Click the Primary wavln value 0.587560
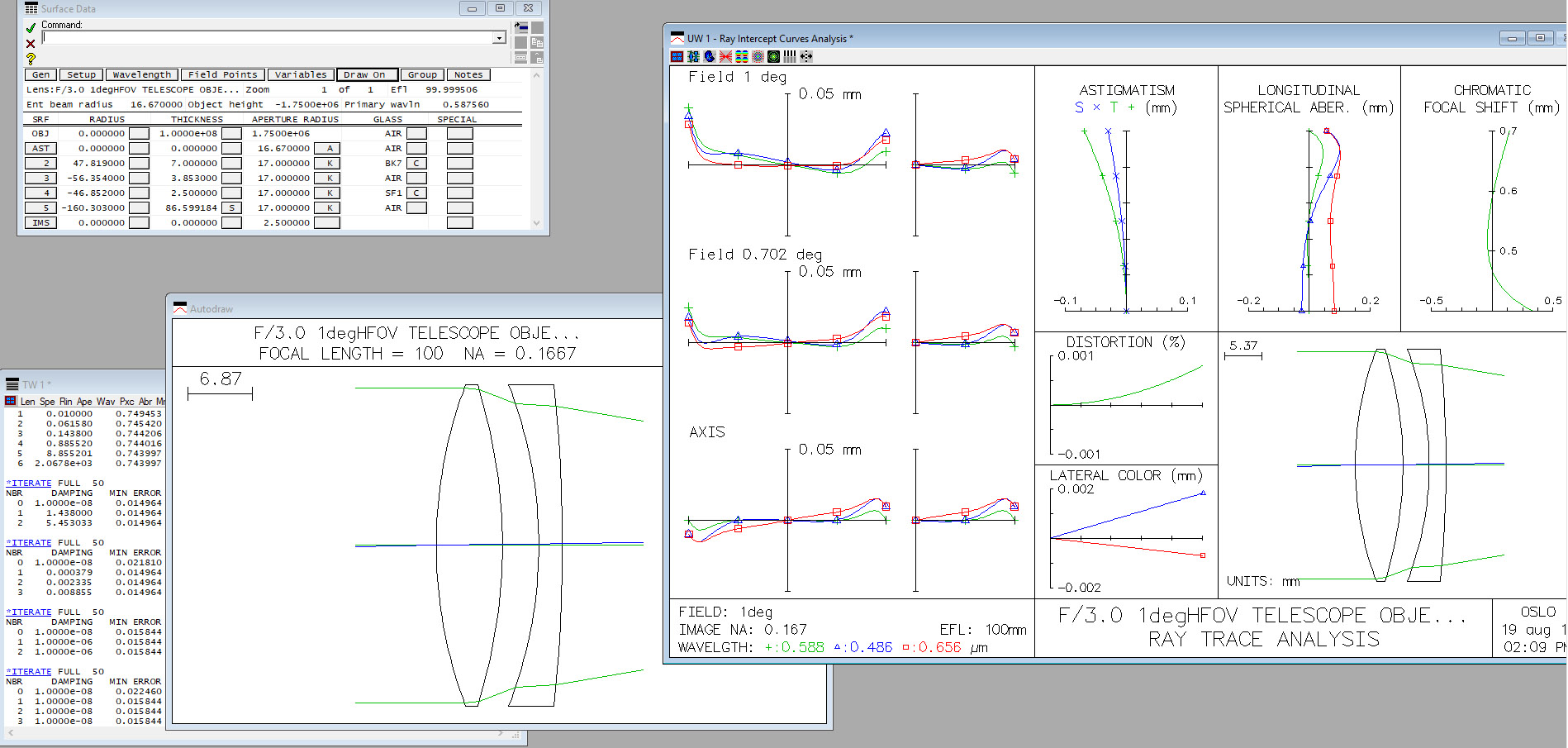The height and width of the screenshot is (748, 1568). click(x=465, y=104)
